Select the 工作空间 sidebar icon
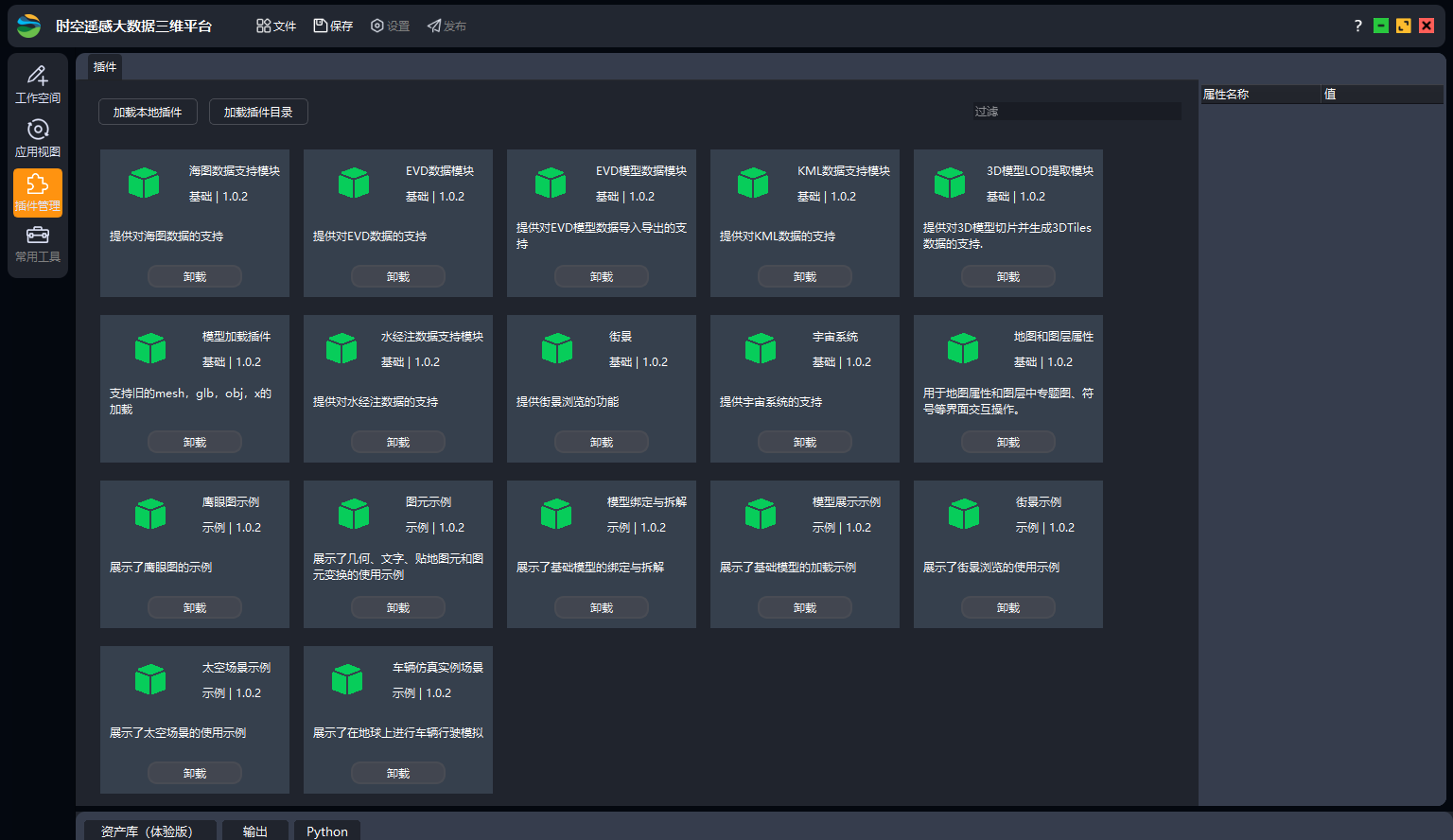Image resolution: width=1453 pixels, height=840 pixels. (x=37, y=83)
